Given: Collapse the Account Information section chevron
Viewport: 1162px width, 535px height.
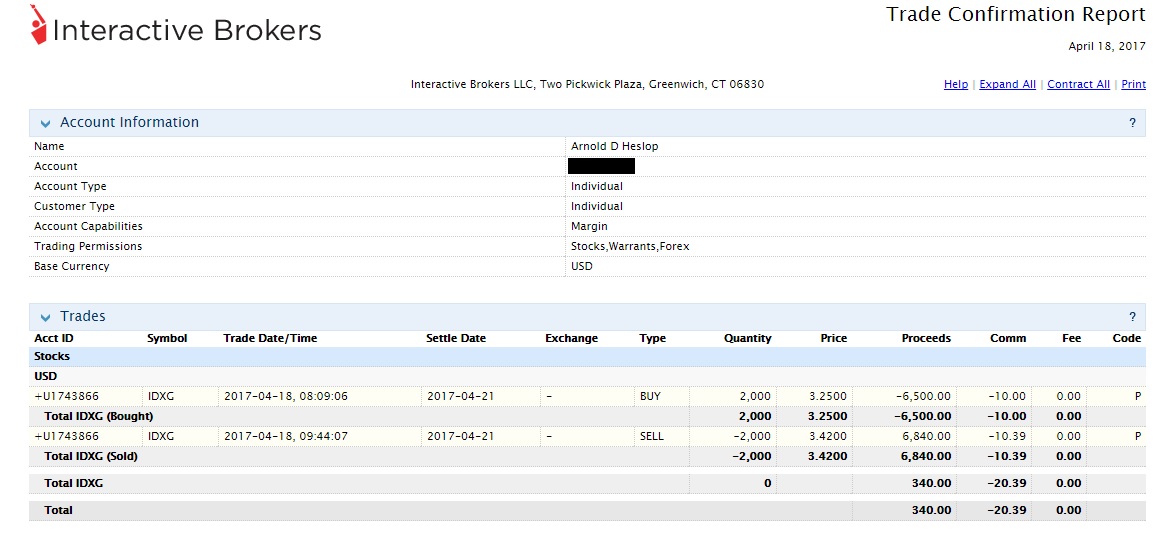Looking at the screenshot, I should pyautogui.click(x=45, y=123).
